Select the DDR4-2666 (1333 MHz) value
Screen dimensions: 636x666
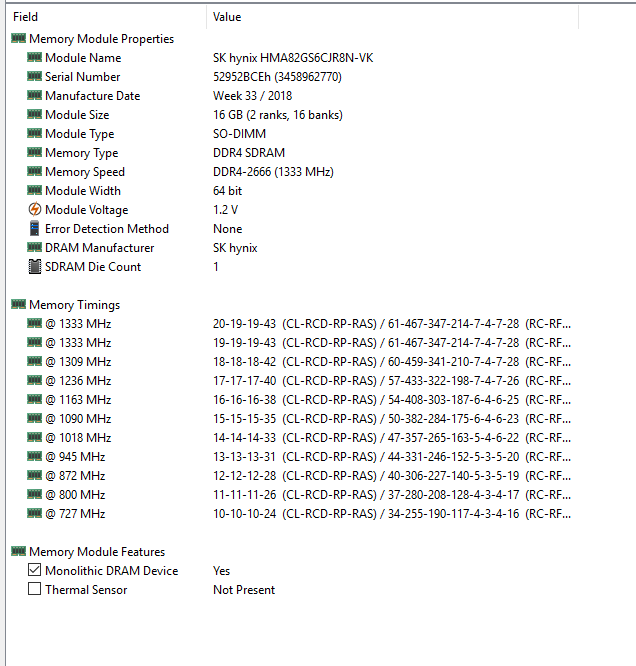click(x=274, y=172)
